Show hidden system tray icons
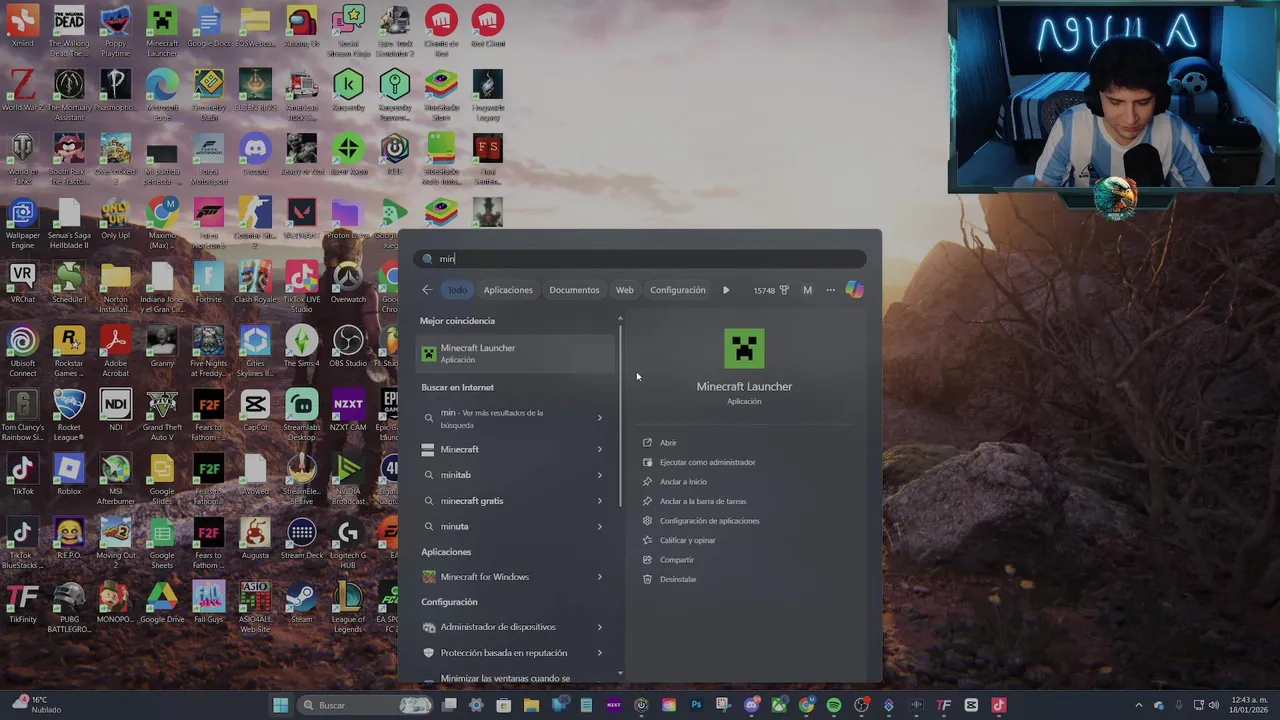The width and height of the screenshot is (1280, 720). pos(1138,705)
